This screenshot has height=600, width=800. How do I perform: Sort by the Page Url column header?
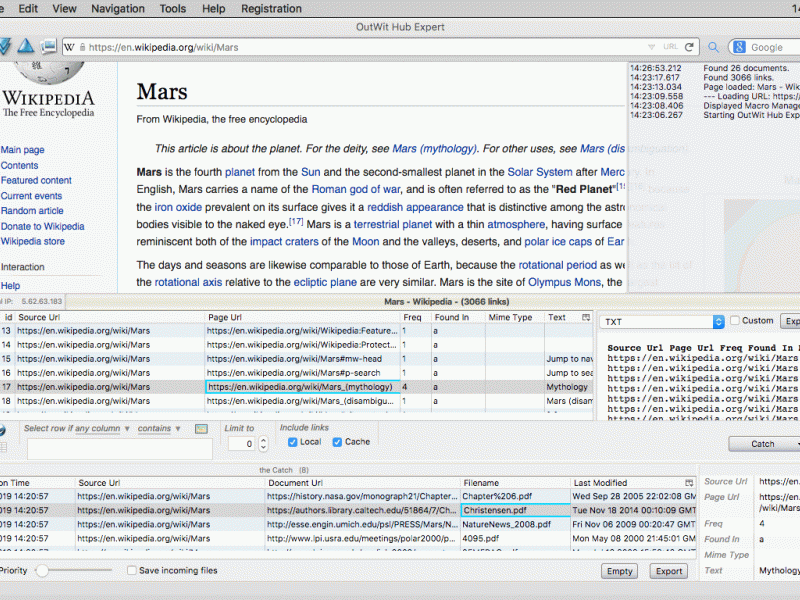[302, 317]
